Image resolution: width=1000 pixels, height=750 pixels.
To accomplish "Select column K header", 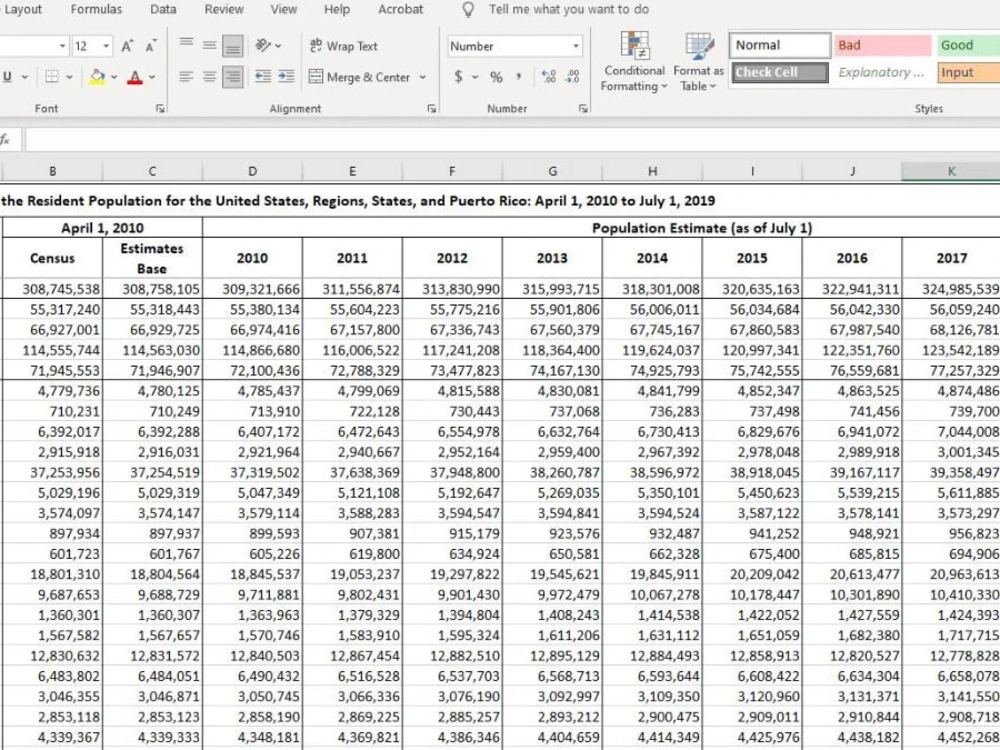I will (951, 171).
